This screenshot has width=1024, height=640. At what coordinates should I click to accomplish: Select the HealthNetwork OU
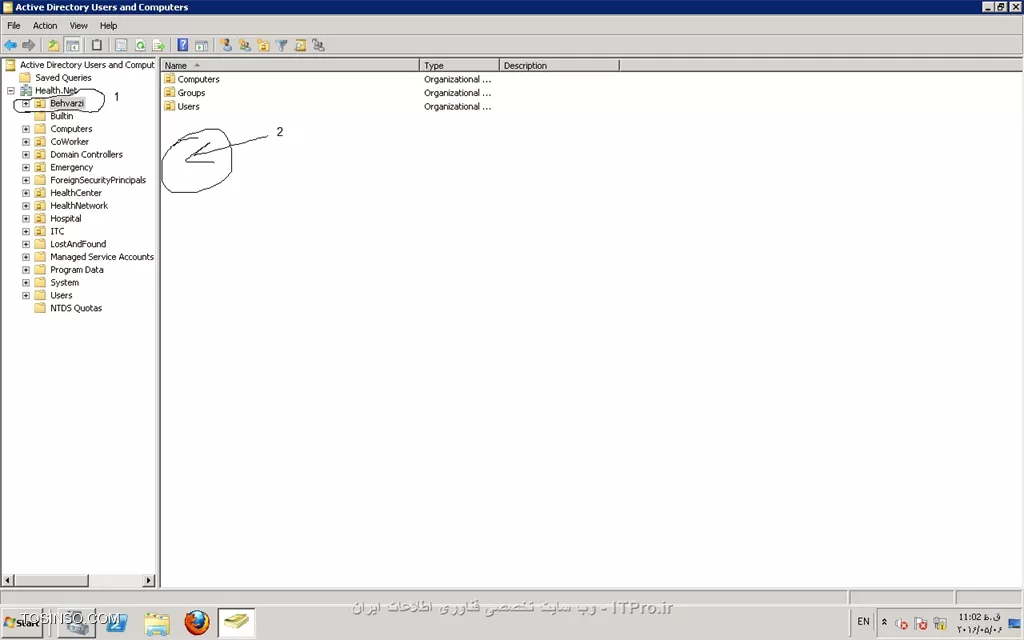[79, 205]
